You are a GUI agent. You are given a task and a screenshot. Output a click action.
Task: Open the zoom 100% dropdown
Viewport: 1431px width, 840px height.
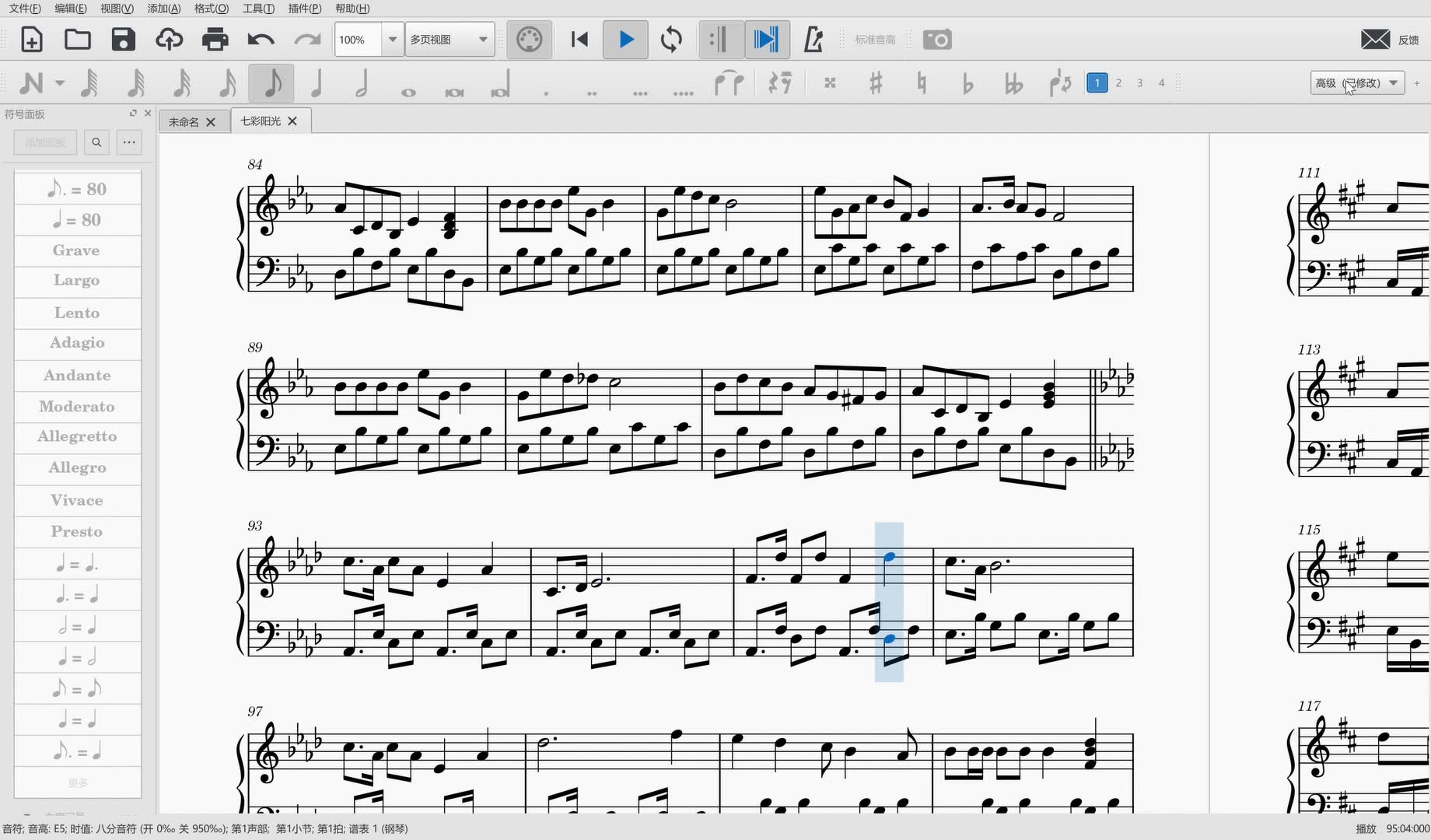click(393, 40)
